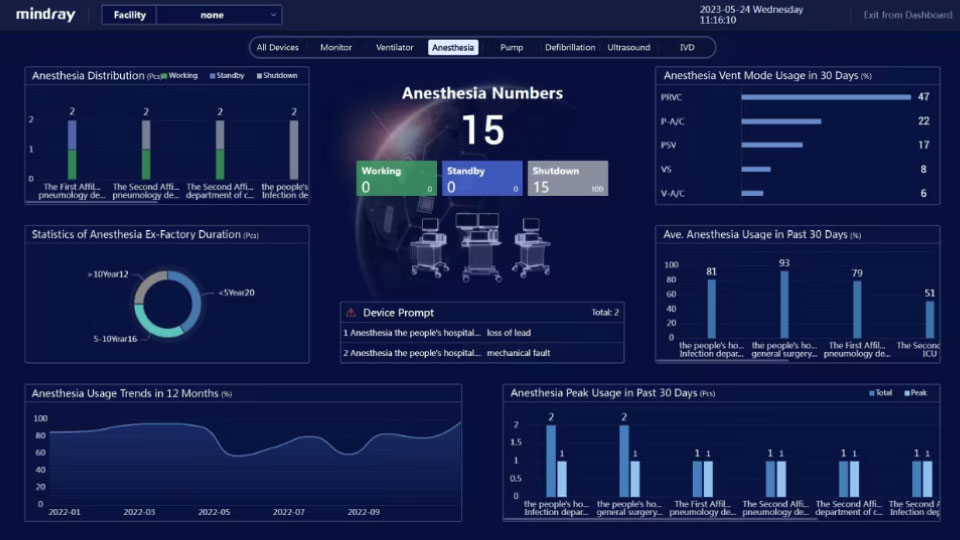Click the Total legend marker in Peak Usage
The image size is (960, 540).
pos(872,393)
